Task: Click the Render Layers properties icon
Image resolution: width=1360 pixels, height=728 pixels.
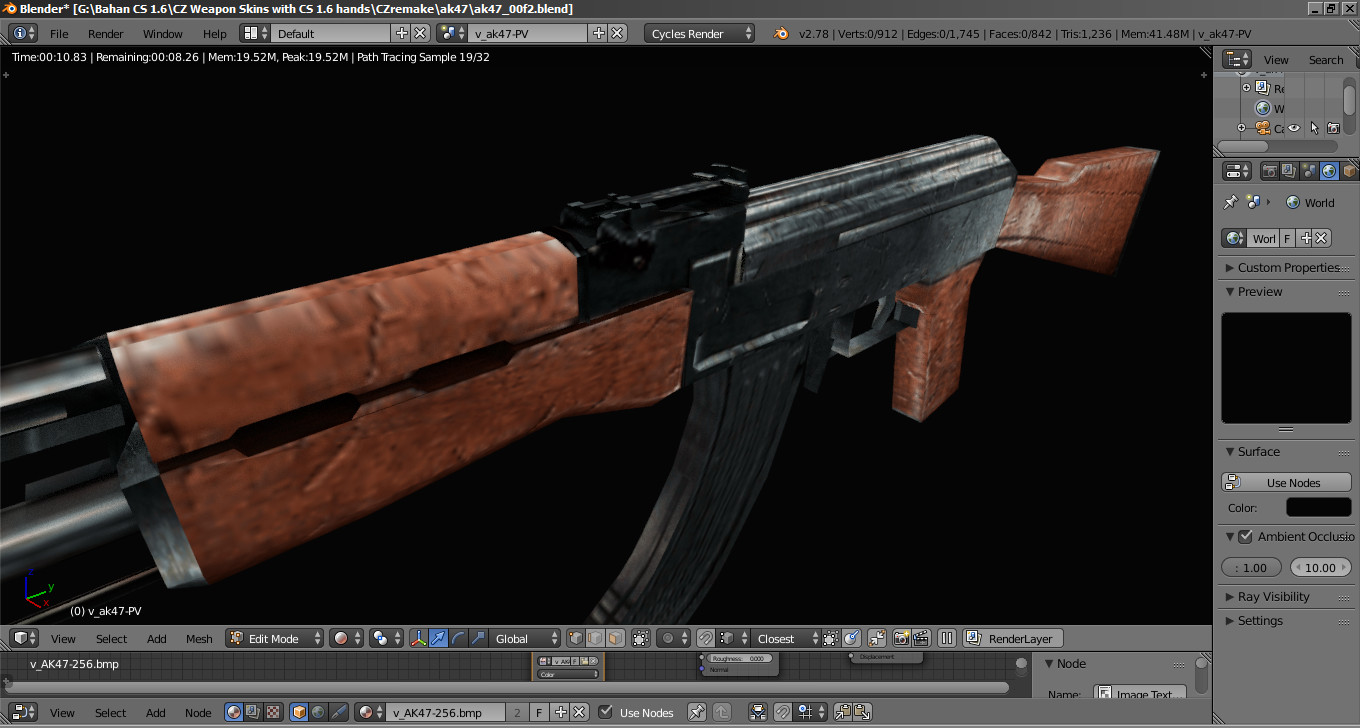Action: pos(1287,171)
